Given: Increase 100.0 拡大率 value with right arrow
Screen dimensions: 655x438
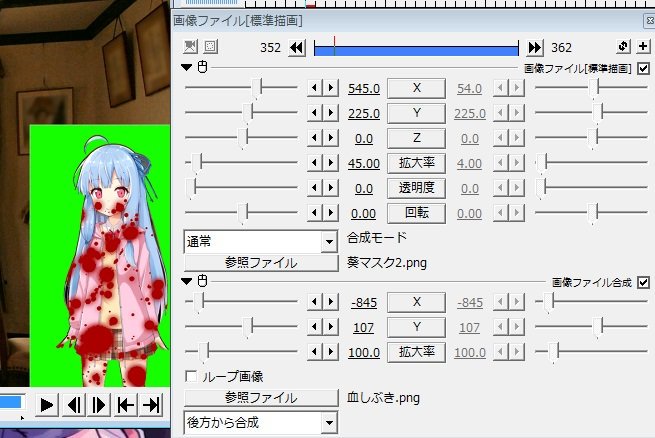Looking at the screenshot, I should 330,352.
